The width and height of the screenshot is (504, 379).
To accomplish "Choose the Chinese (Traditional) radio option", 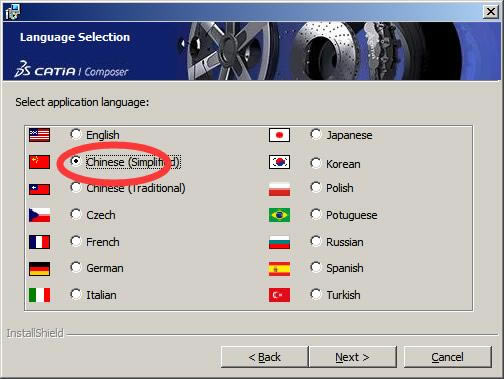I will click(76, 187).
